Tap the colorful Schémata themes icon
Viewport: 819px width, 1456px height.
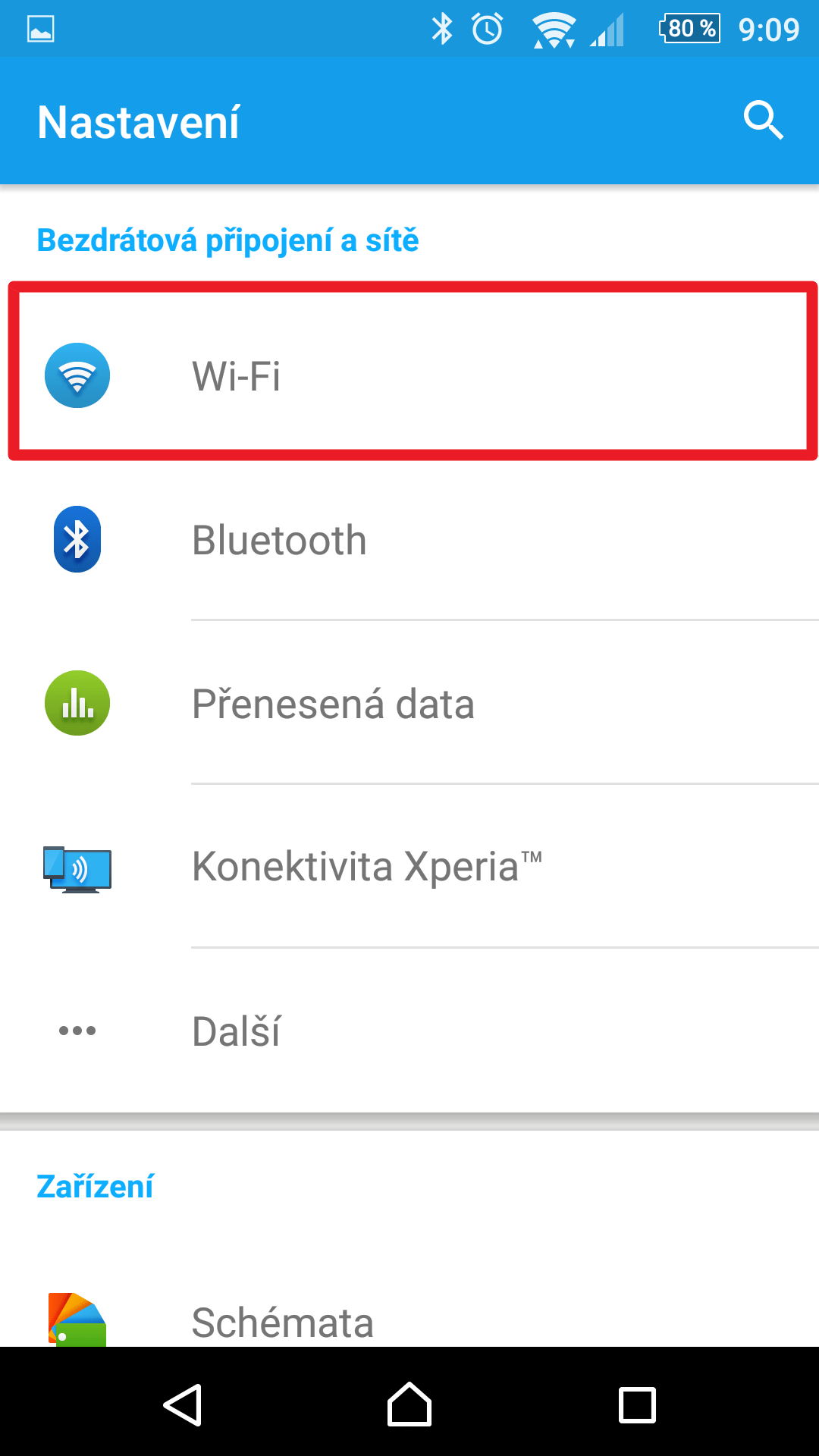[x=77, y=1320]
